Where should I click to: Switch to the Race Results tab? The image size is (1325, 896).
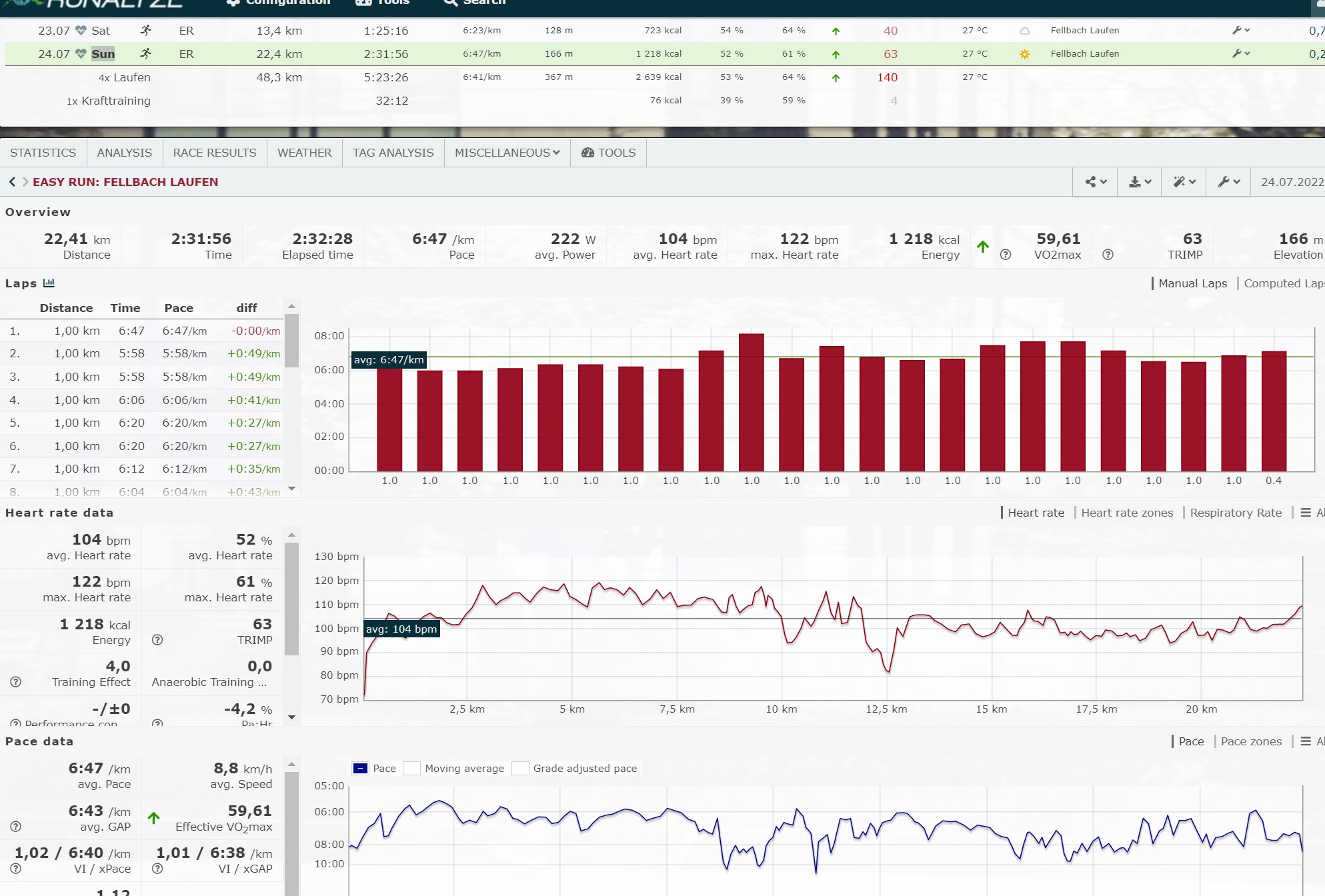(x=214, y=153)
